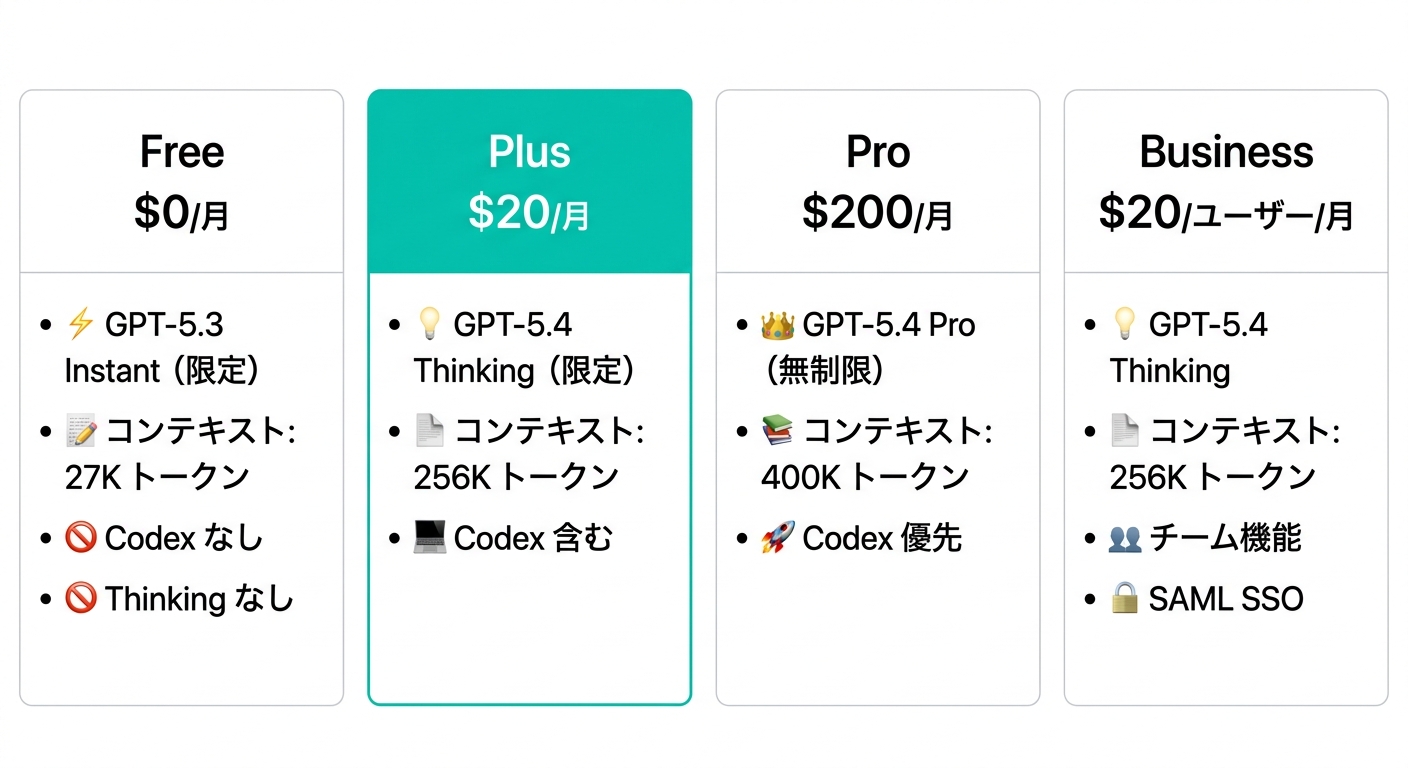Click the crown icon beside GPT-5.4 Pro
1408x768 pixels.
tap(777, 325)
